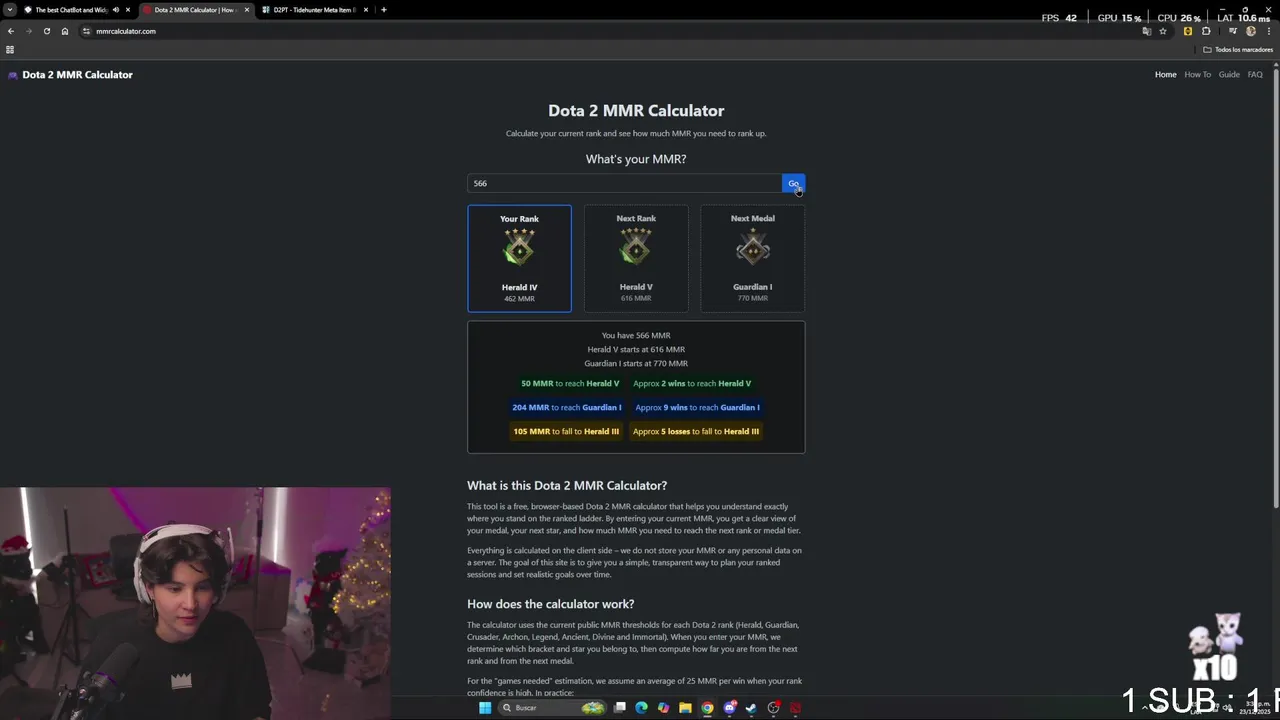1280x720 pixels.
Task: Bookmark this page with the star icon
Action: [1162, 31]
